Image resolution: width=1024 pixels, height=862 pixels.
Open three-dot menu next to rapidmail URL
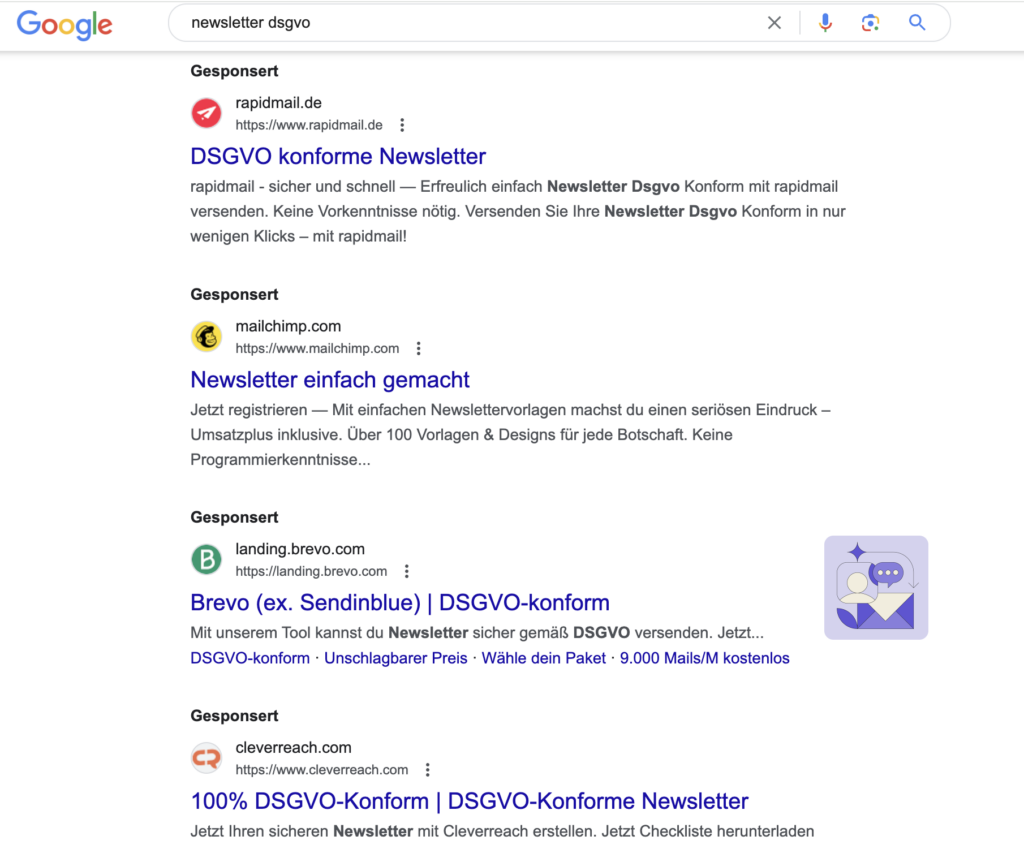402,125
